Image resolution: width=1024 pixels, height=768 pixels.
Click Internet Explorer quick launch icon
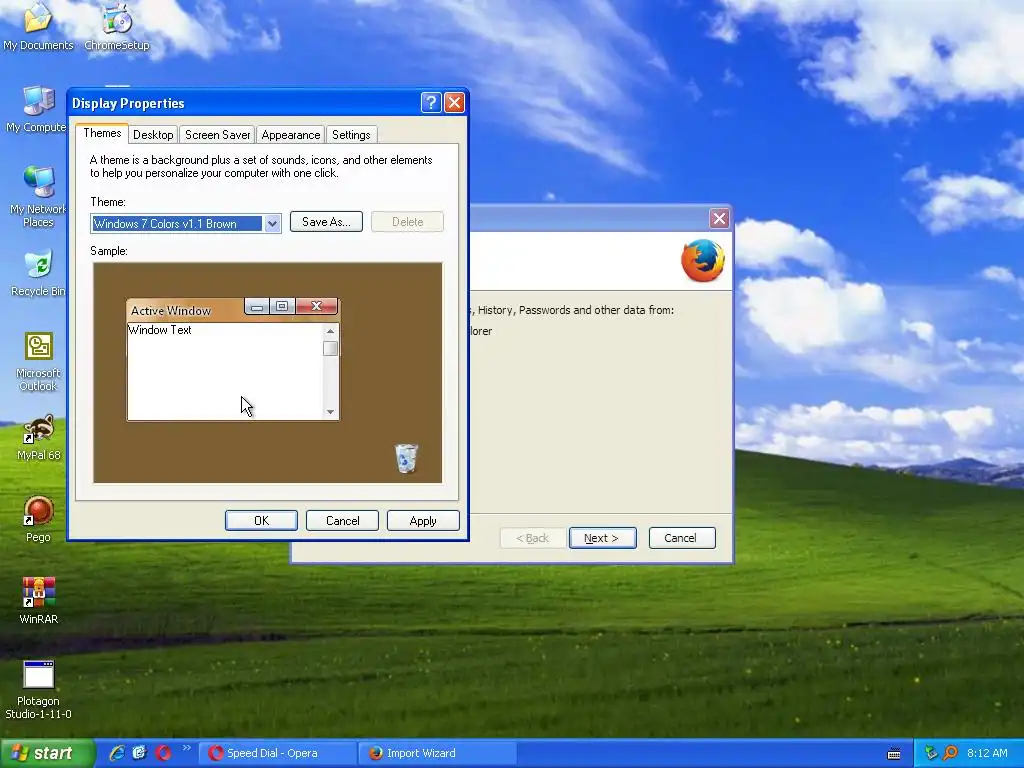pyautogui.click(x=117, y=753)
